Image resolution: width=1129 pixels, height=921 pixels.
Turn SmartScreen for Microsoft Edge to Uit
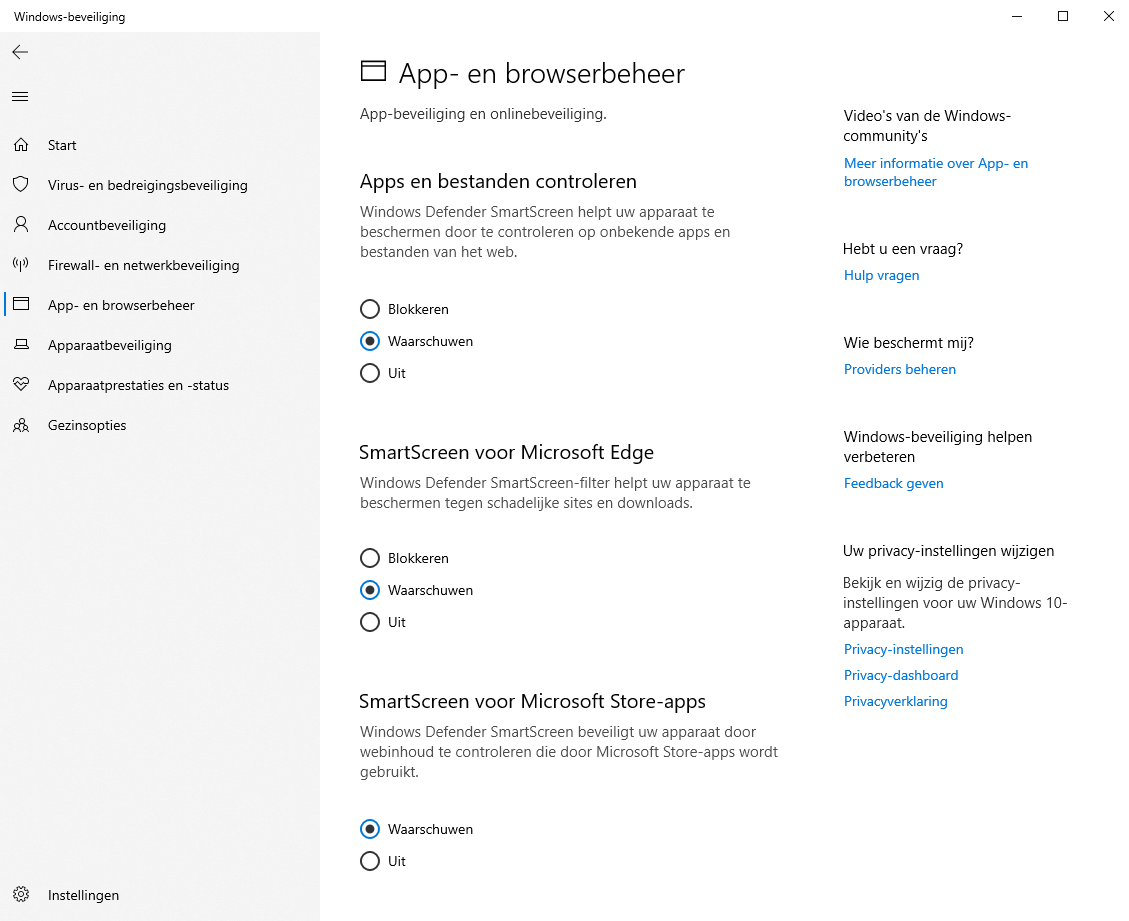point(370,622)
